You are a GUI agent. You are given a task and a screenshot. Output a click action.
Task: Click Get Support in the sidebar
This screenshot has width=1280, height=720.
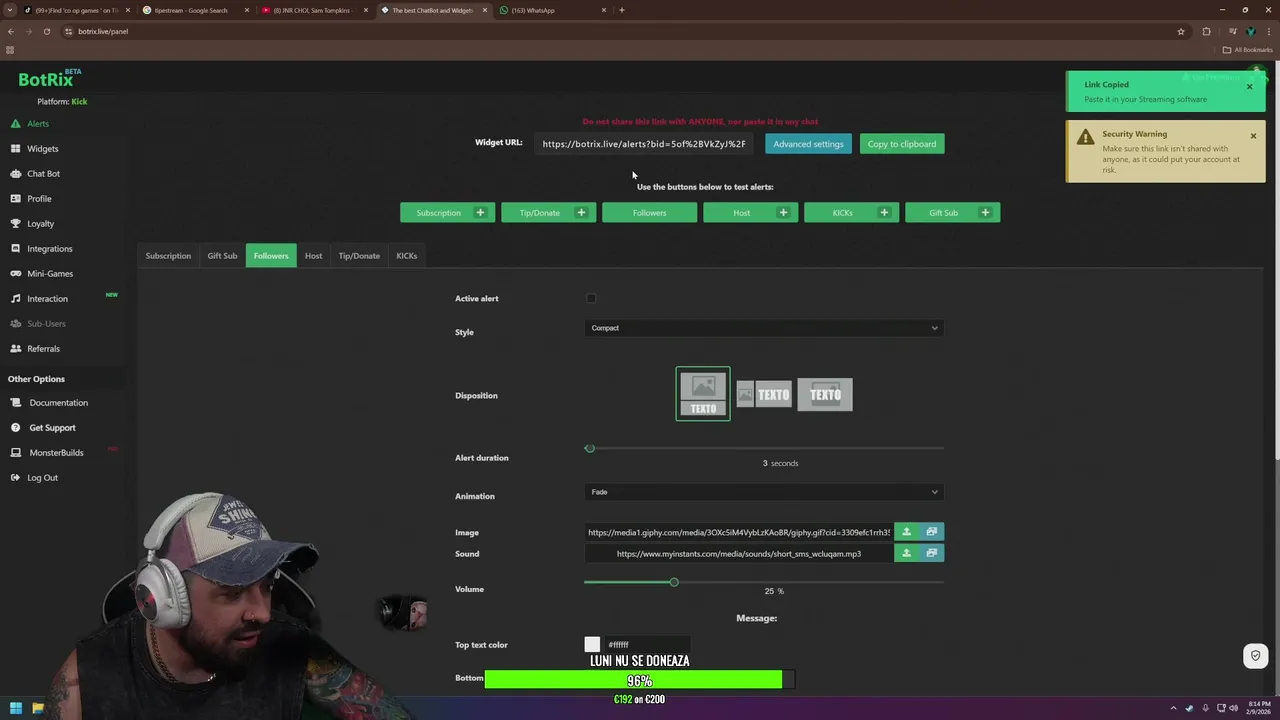click(52, 428)
